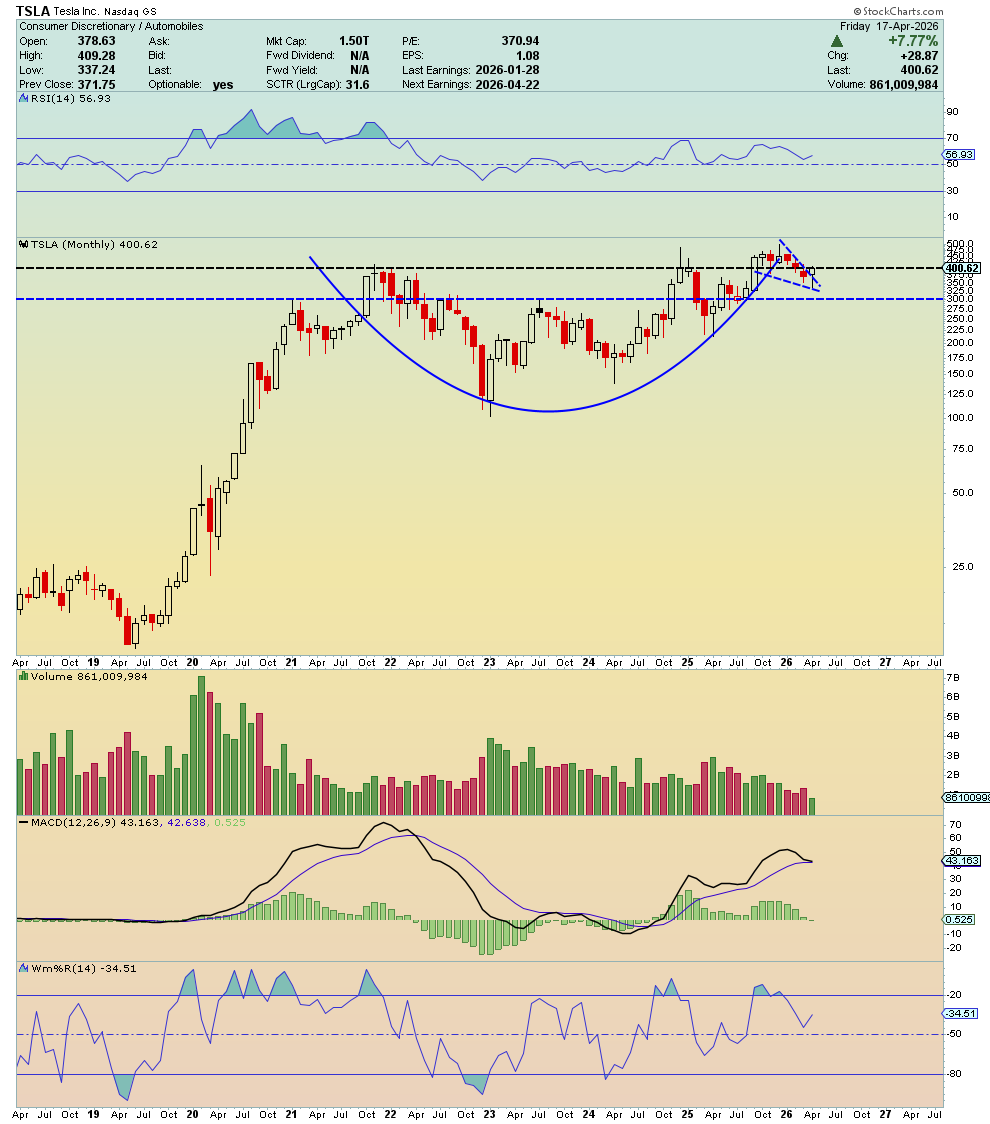Click the 90 level on RSI axis

[952, 112]
